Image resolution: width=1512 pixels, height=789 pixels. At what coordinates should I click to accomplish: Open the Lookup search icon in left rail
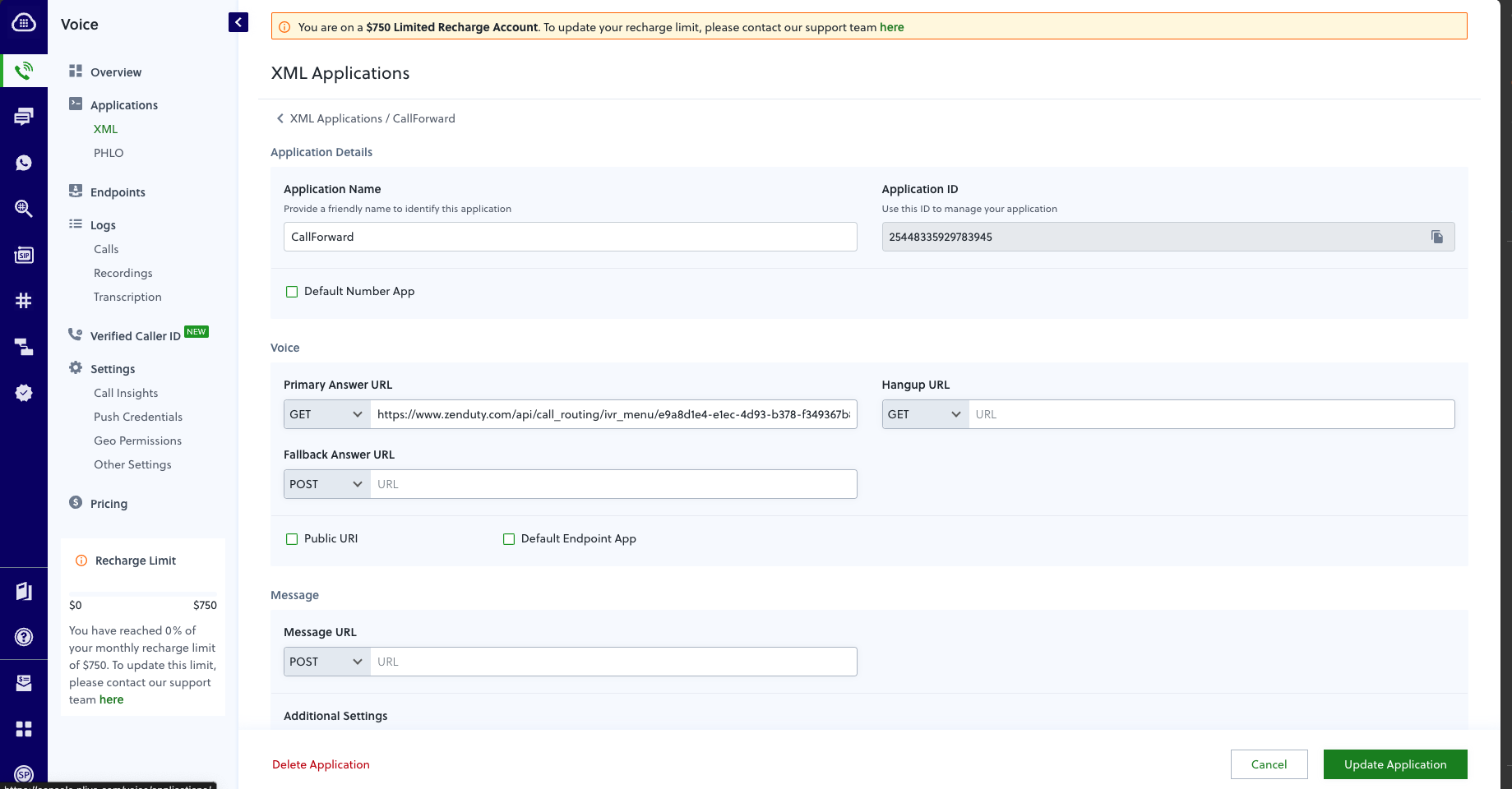click(24, 209)
